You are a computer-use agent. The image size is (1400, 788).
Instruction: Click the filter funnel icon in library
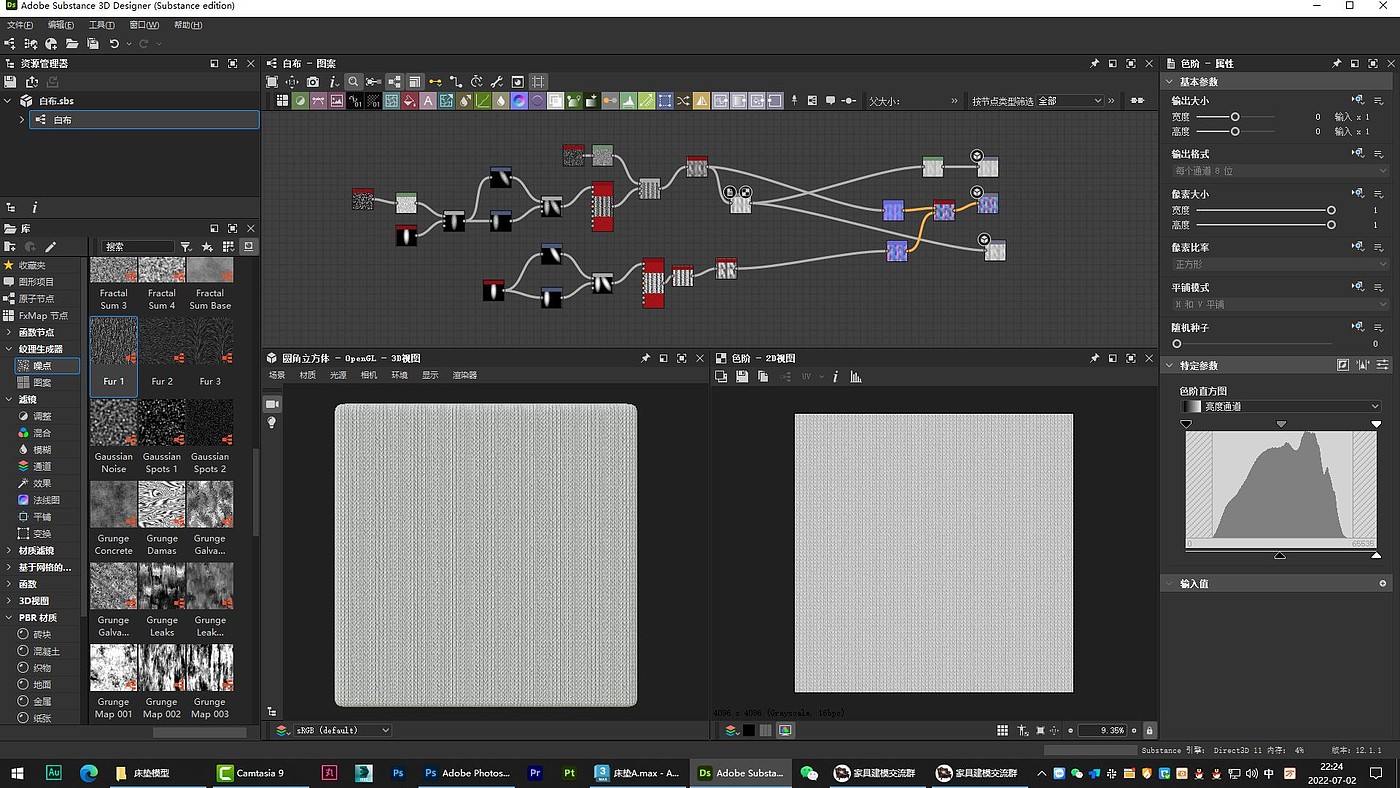tap(185, 247)
